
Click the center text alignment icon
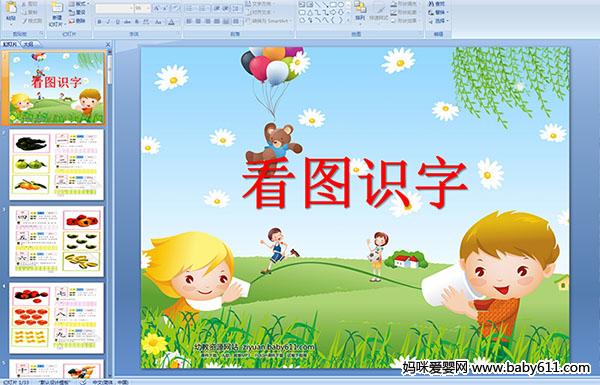(198, 21)
